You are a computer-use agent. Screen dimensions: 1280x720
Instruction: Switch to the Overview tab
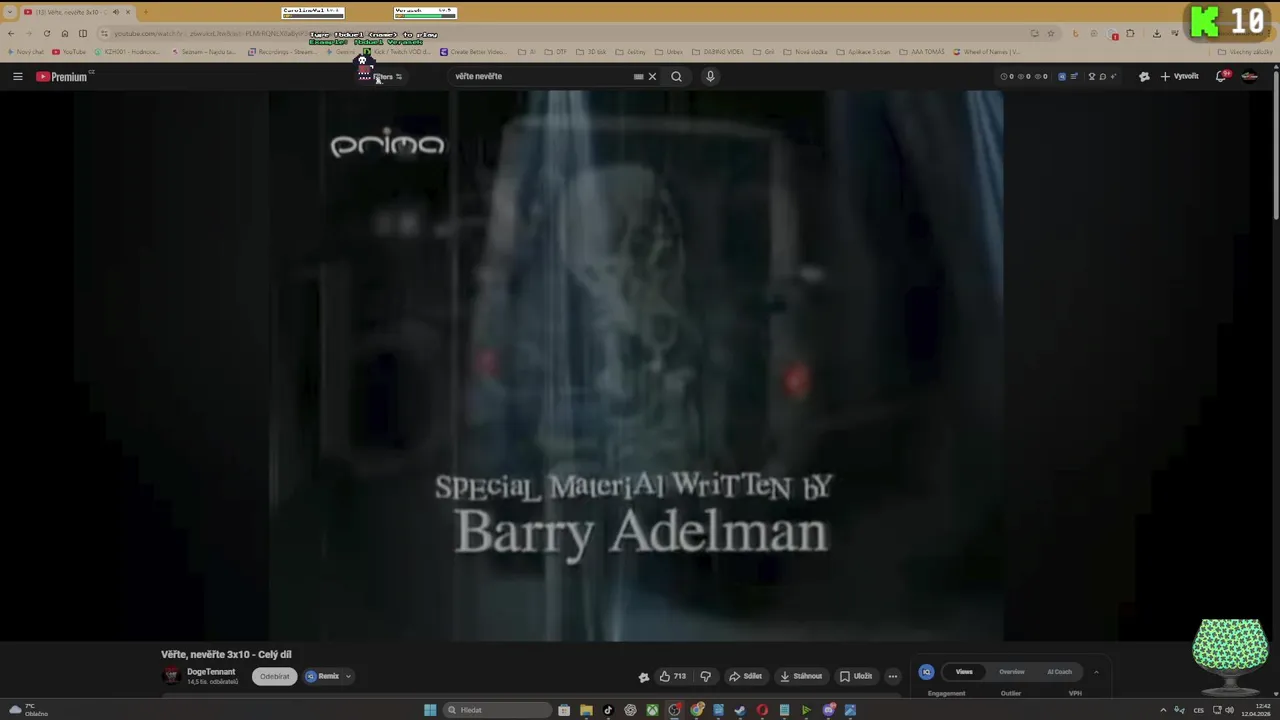click(x=1012, y=672)
